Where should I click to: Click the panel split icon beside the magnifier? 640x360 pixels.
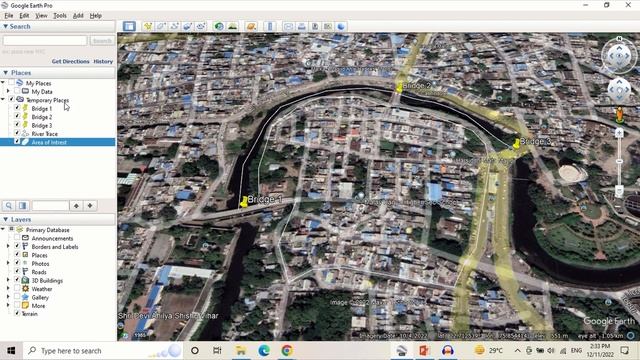tap(22, 206)
